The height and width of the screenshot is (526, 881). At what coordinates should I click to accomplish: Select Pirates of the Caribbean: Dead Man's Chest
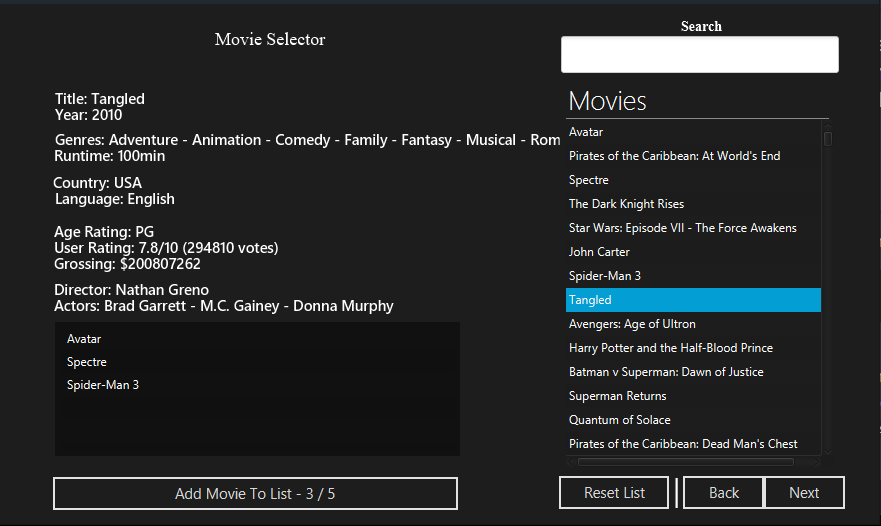coord(693,444)
